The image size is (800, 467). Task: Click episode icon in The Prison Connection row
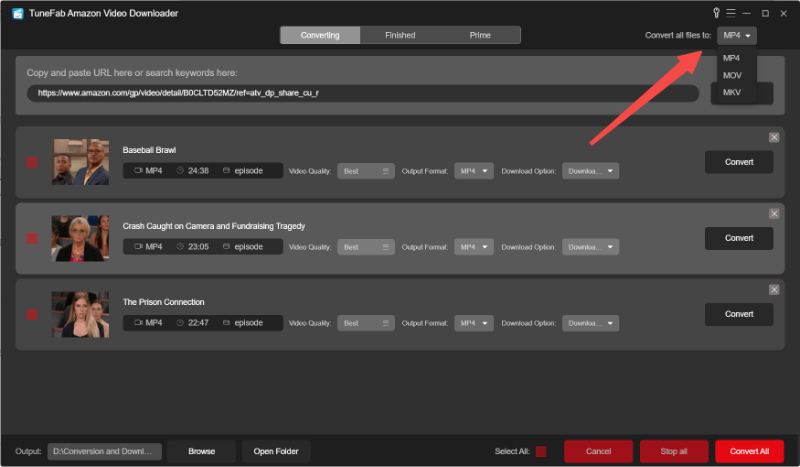tap(226, 323)
